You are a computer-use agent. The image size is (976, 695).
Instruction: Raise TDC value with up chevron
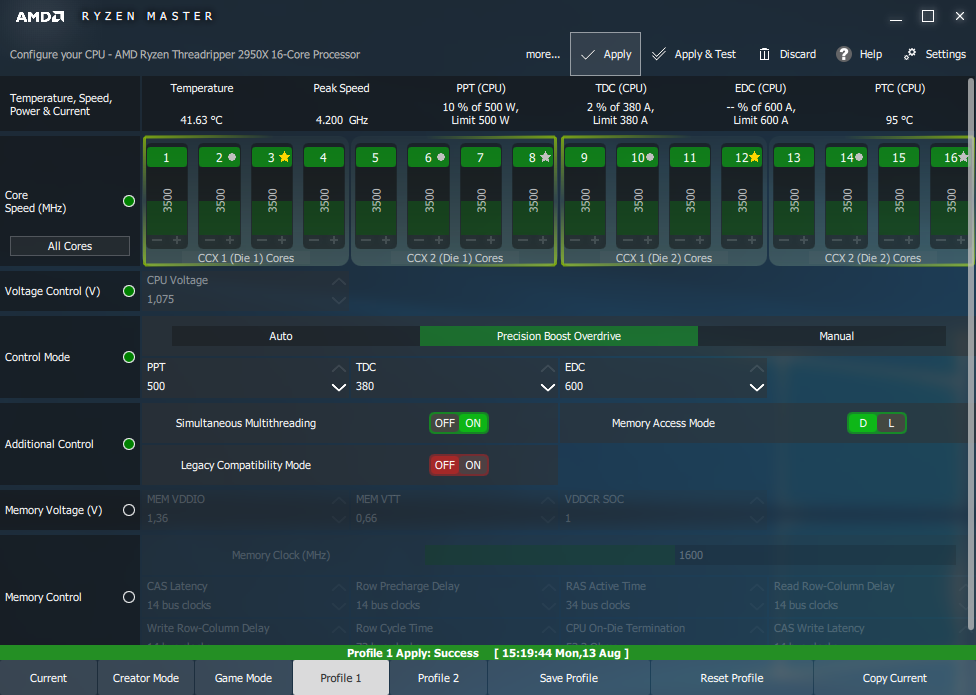548,368
